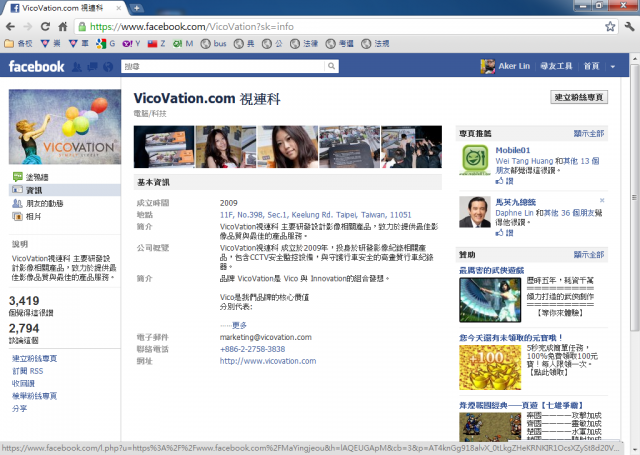Open the gold ingots +100 ad image
The width and height of the screenshot is (640, 455).
(x=490, y=368)
